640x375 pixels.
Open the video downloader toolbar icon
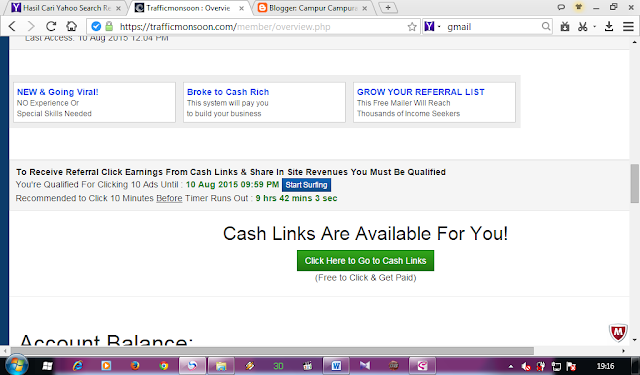(565, 27)
